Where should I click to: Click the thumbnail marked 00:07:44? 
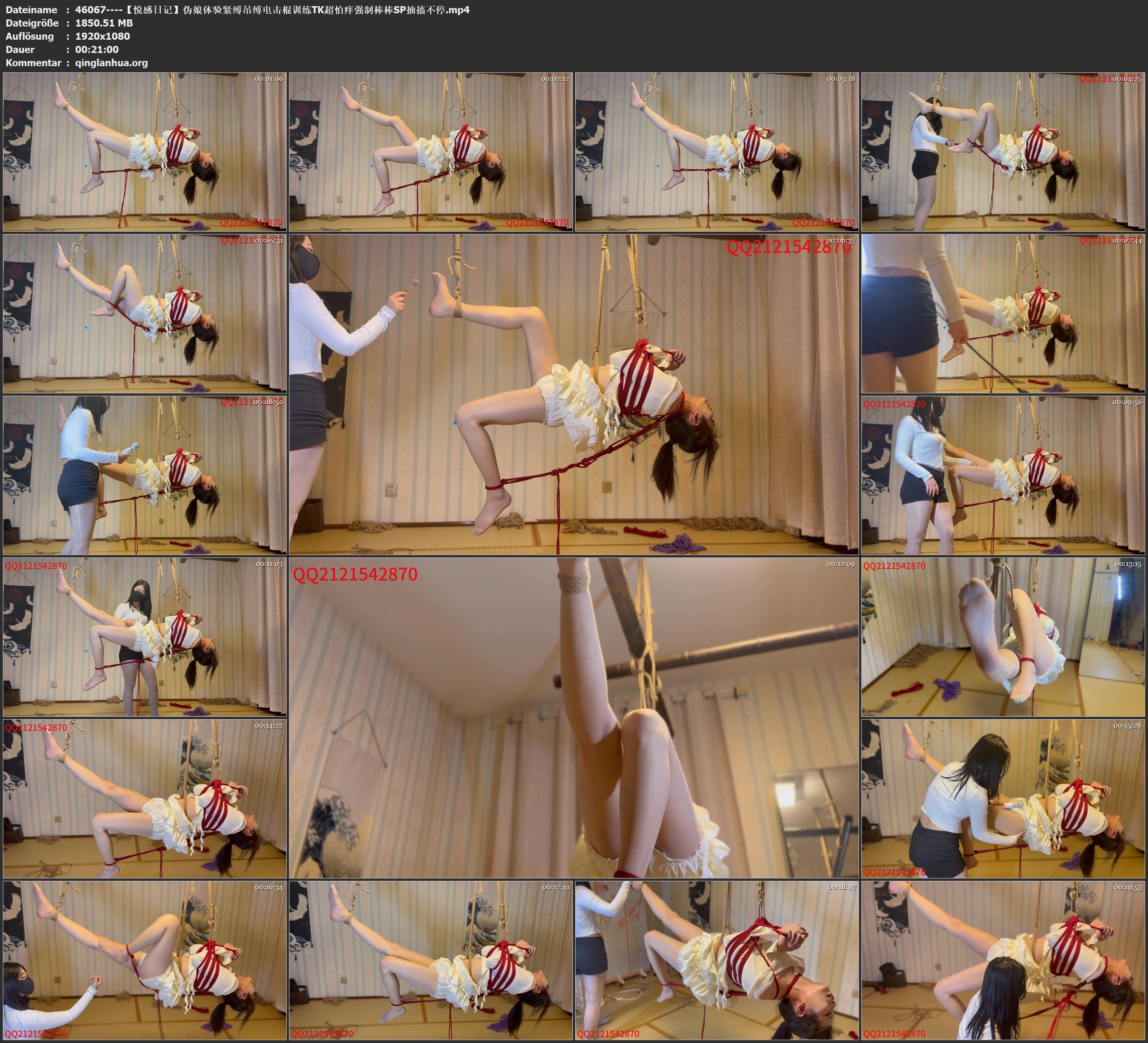pyautogui.click(x=1003, y=313)
